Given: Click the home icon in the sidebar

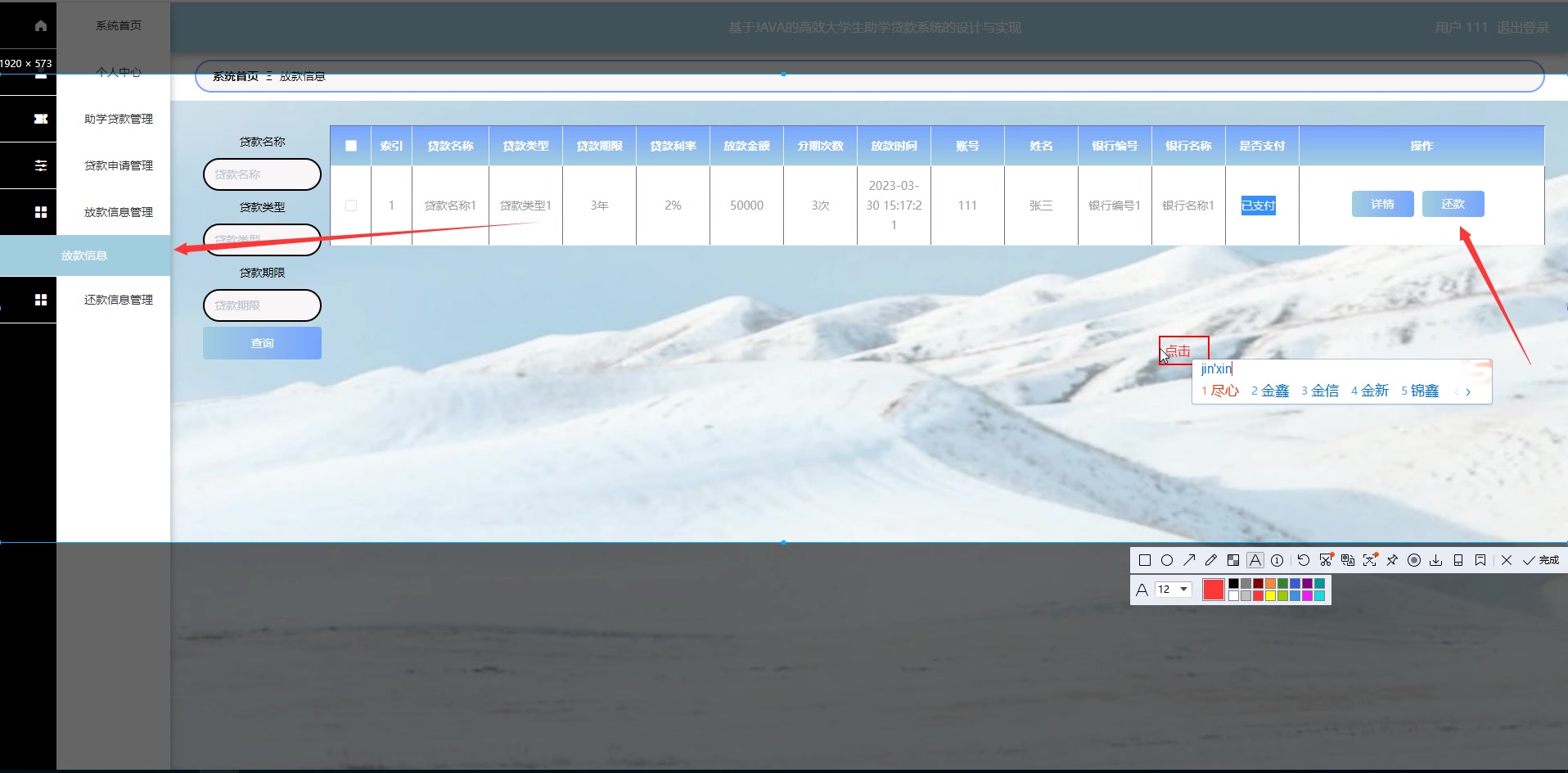Looking at the screenshot, I should [41, 25].
